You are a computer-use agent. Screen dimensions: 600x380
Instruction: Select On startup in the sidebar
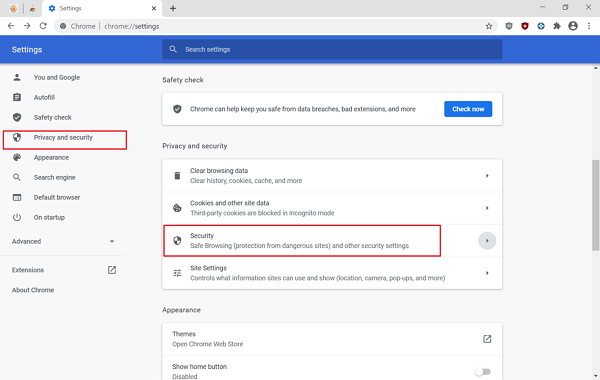[x=49, y=217]
